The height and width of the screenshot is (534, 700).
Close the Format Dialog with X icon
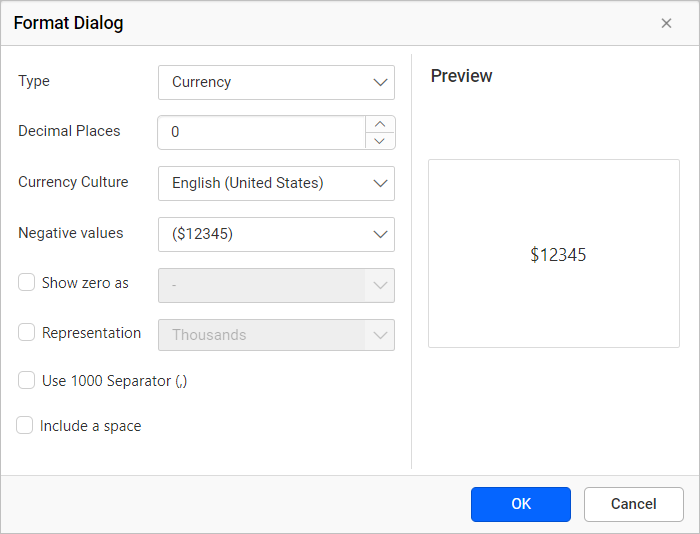point(666,23)
